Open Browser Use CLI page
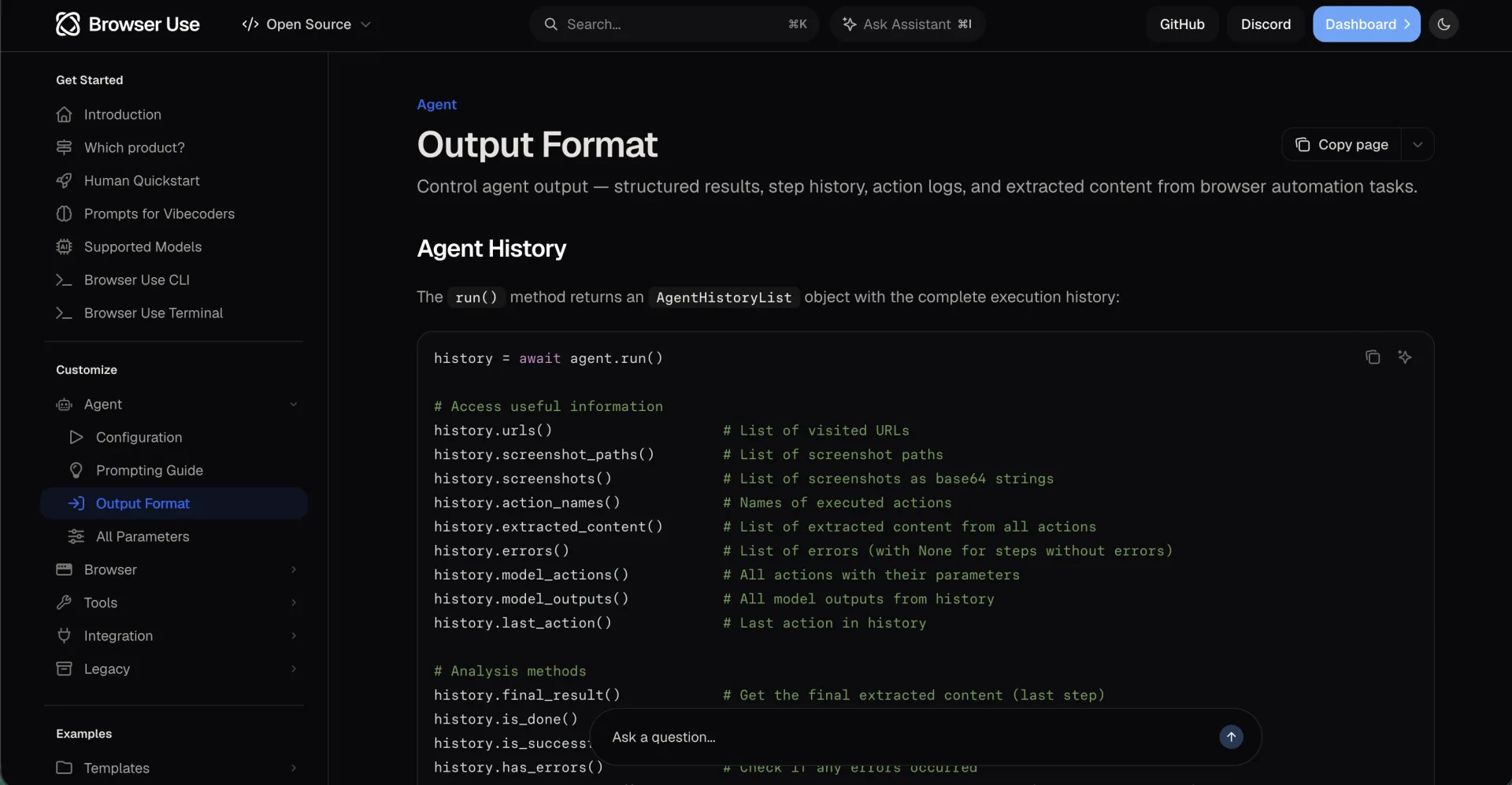Viewport: 1512px width, 785px height. coord(174,280)
